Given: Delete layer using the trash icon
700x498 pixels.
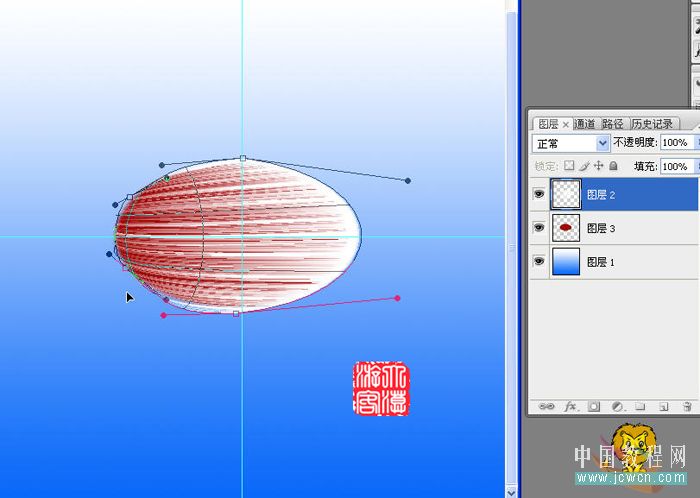Looking at the screenshot, I should 687,406.
